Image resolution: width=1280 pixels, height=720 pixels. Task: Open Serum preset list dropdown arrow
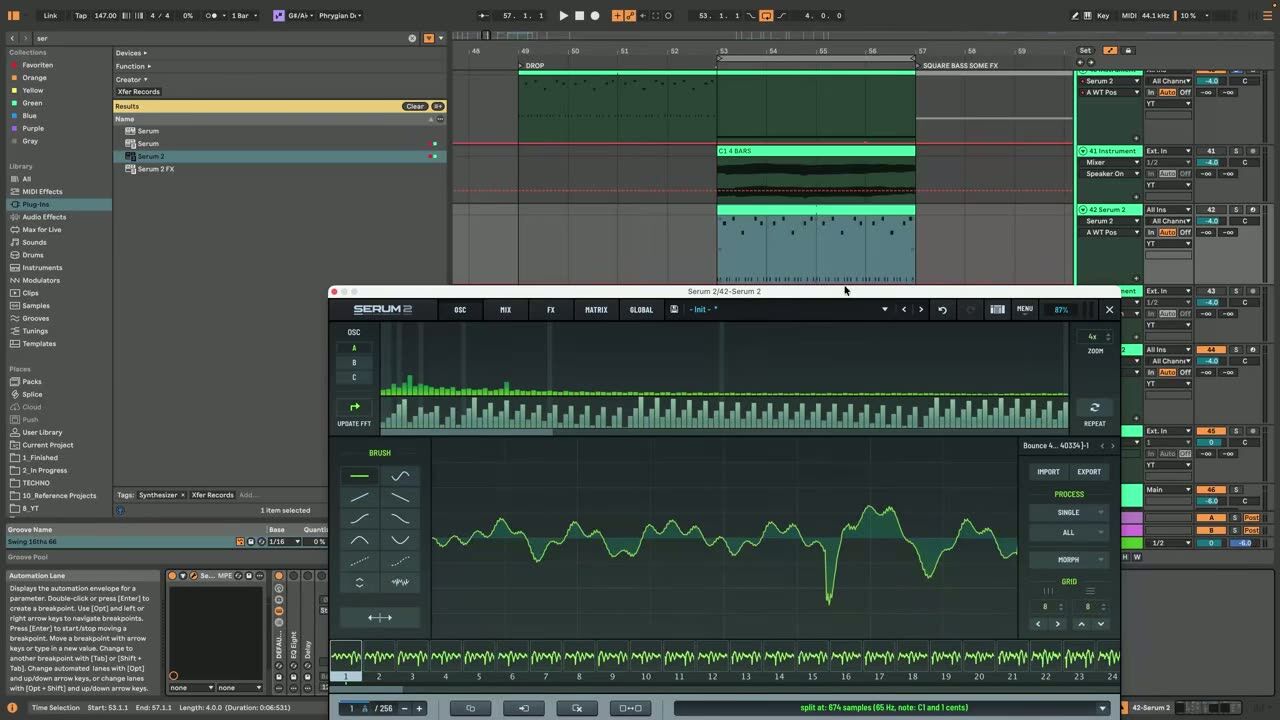pyautogui.click(x=884, y=310)
